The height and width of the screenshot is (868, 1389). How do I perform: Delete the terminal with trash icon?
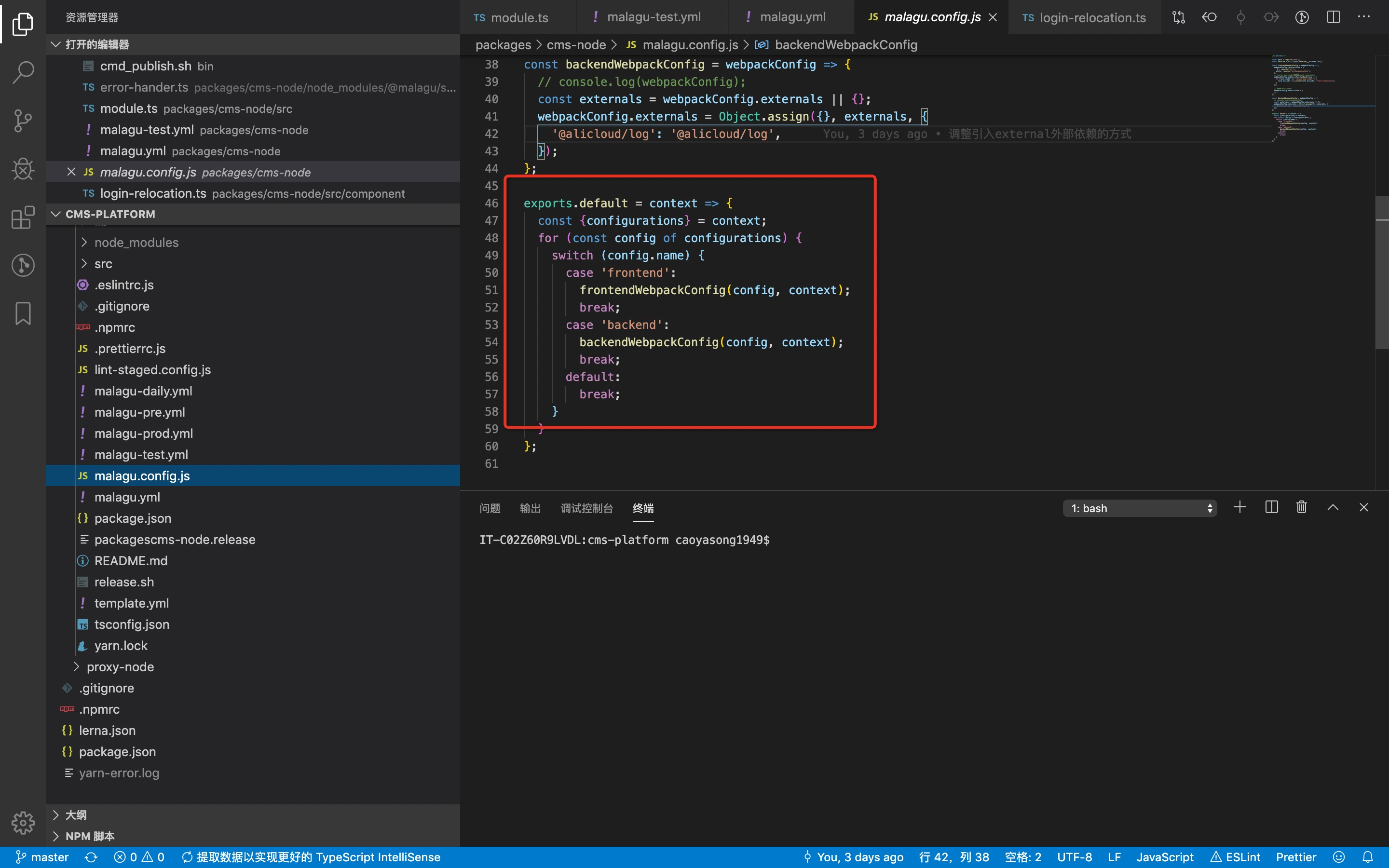(x=1301, y=507)
